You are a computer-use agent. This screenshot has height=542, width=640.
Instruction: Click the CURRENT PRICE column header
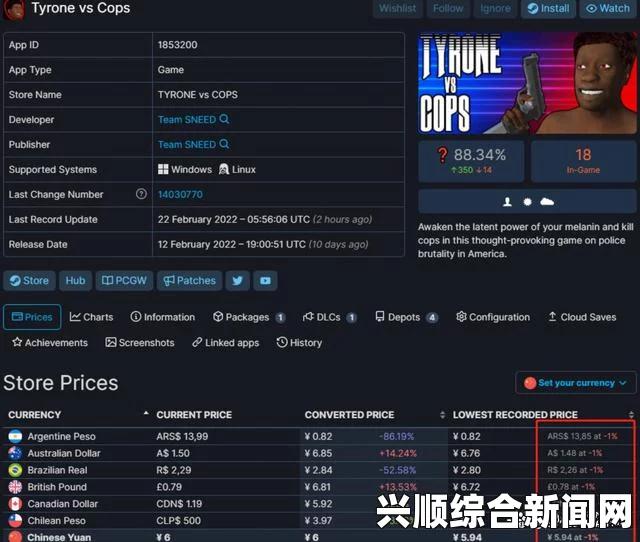(x=194, y=415)
